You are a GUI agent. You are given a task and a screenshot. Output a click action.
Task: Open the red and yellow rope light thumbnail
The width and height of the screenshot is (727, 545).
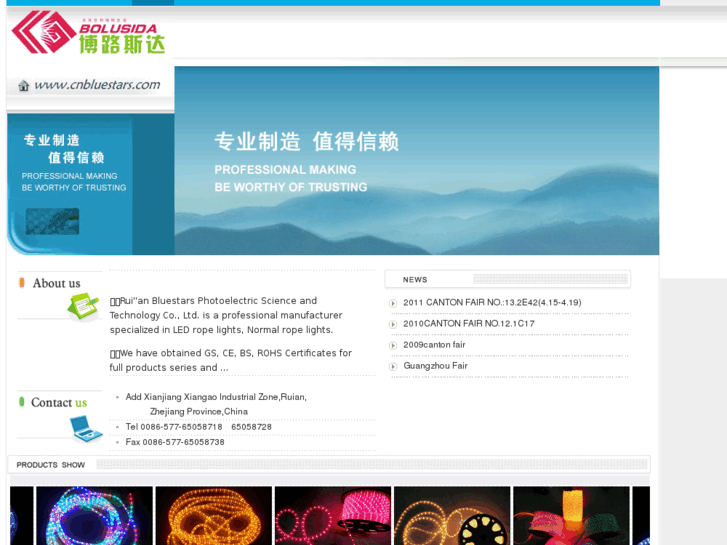coord(571,515)
